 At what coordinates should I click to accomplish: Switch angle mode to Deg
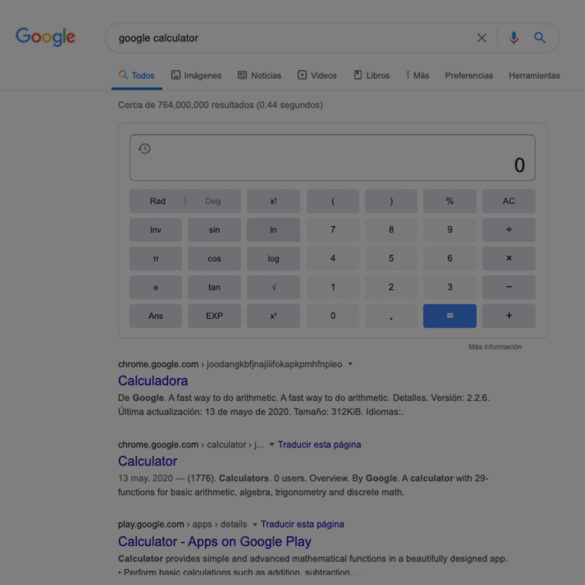pos(213,201)
